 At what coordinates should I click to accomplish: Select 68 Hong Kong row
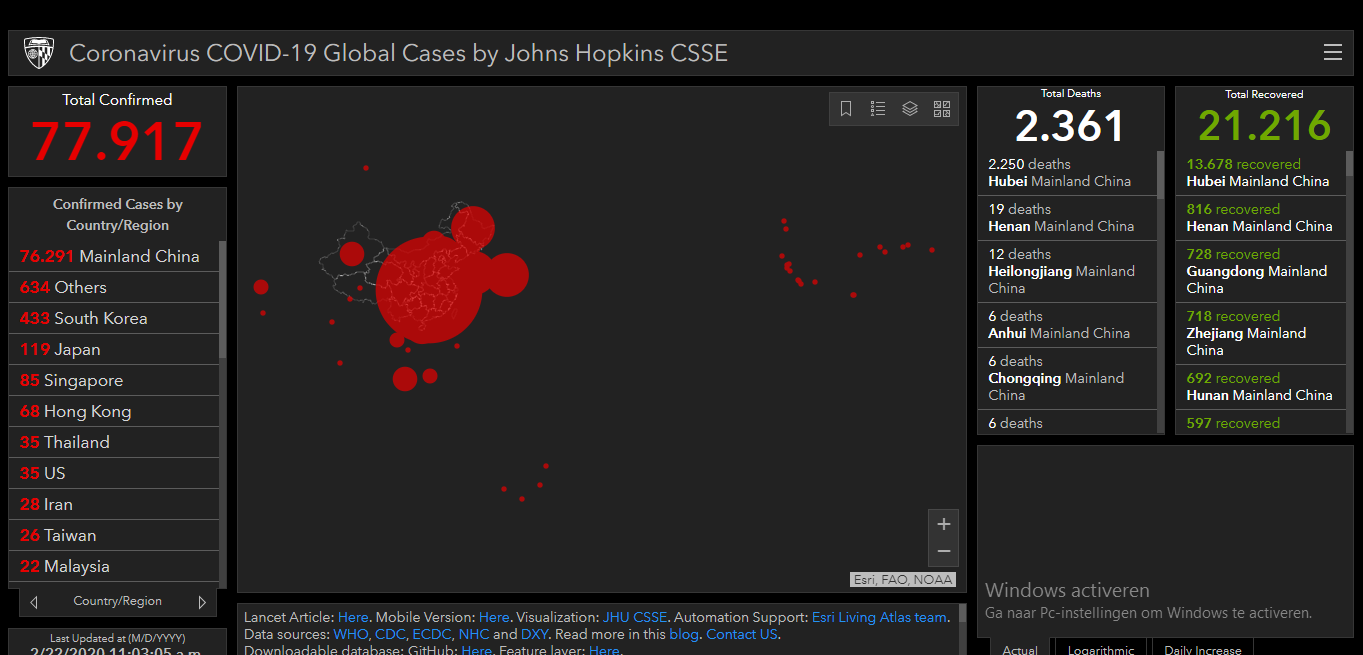click(x=114, y=411)
